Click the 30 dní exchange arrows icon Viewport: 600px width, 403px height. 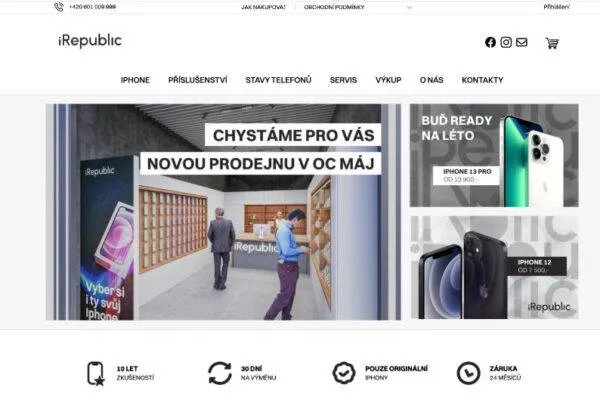tap(220, 373)
